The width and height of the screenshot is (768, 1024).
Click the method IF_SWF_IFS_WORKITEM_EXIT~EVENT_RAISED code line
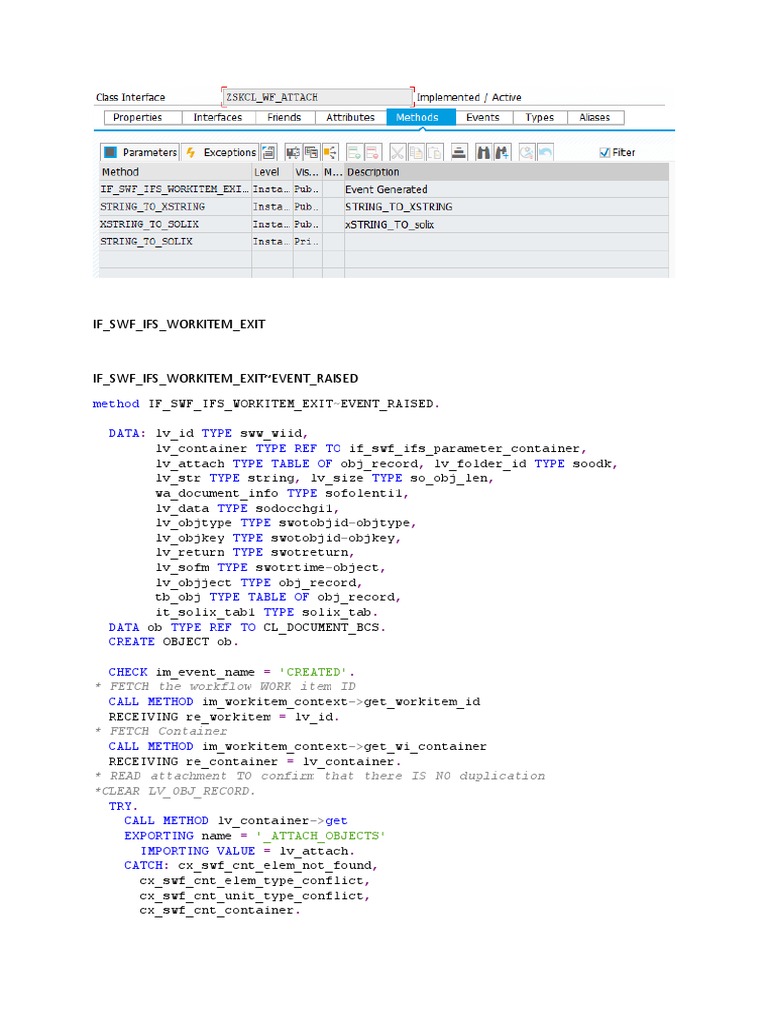click(x=266, y=404)
